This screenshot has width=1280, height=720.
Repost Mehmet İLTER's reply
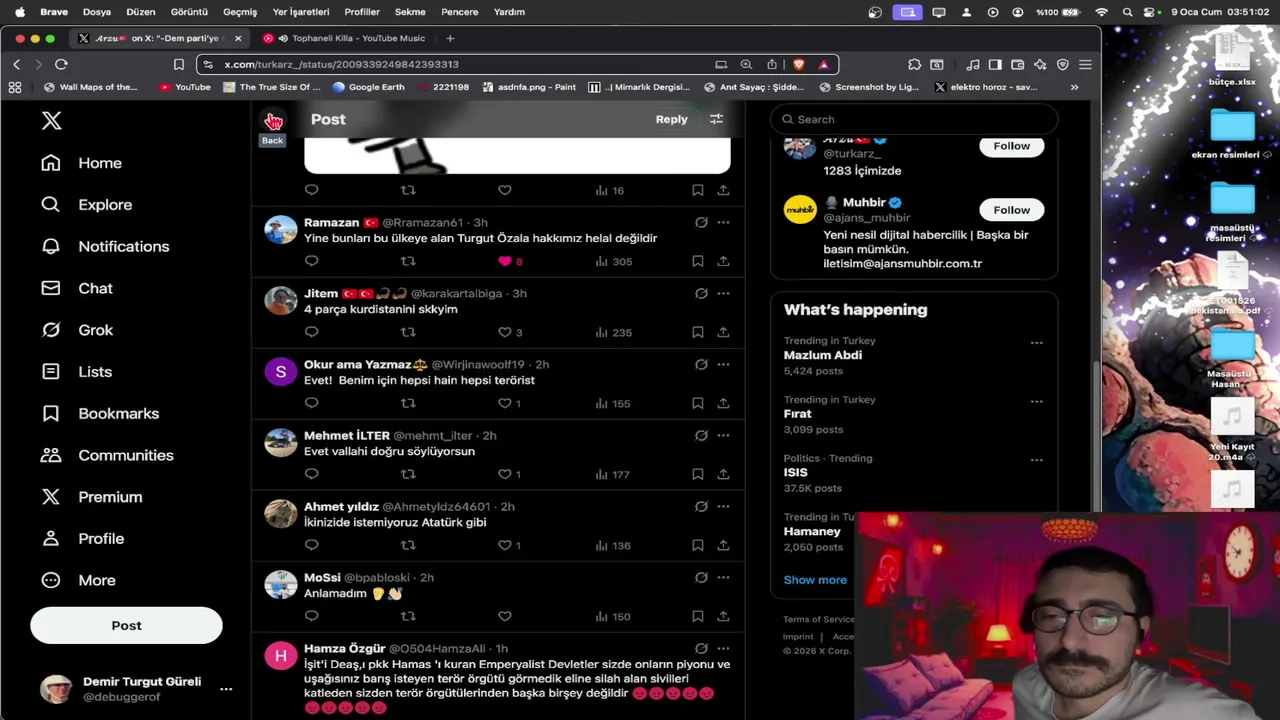[408, 474]
